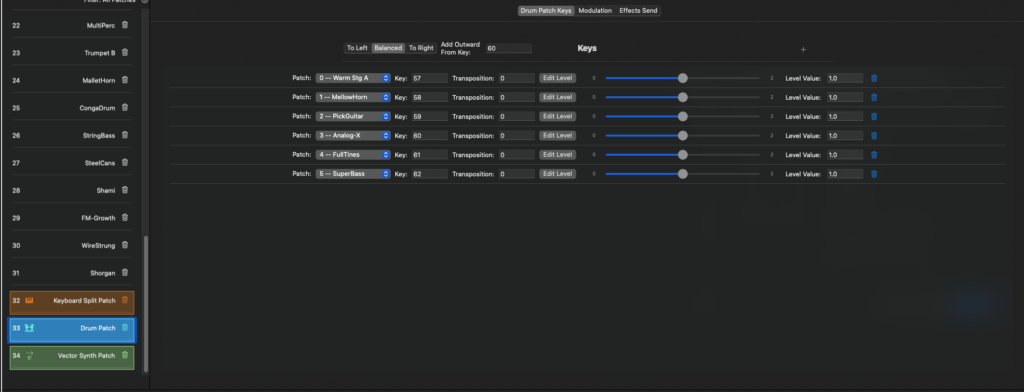Remove WireStrung using its trash icon
The height and width of the screenshot is (392, 1024).
coord(125,246)
